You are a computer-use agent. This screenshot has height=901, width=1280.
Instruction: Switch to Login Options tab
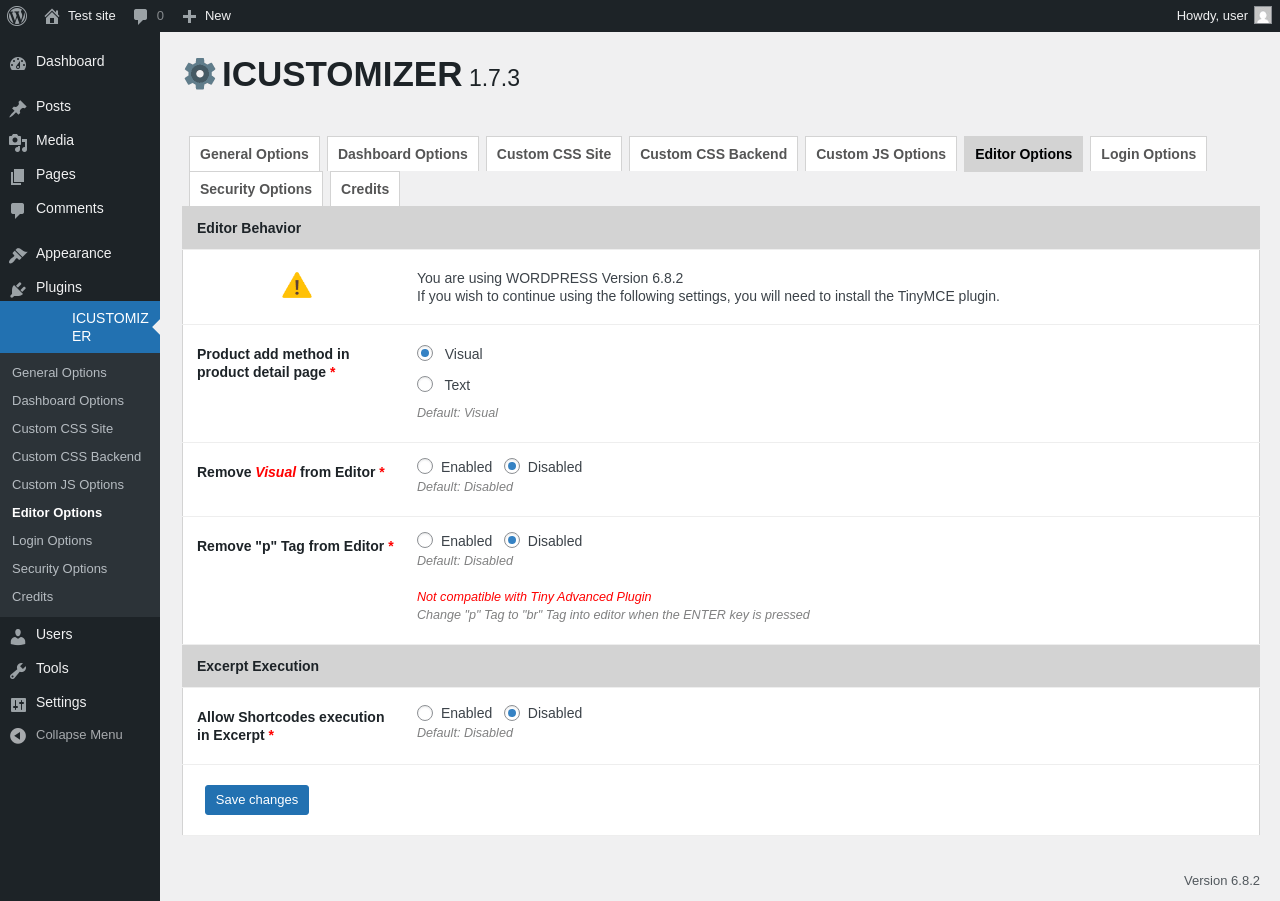[x=1148, y=154]
